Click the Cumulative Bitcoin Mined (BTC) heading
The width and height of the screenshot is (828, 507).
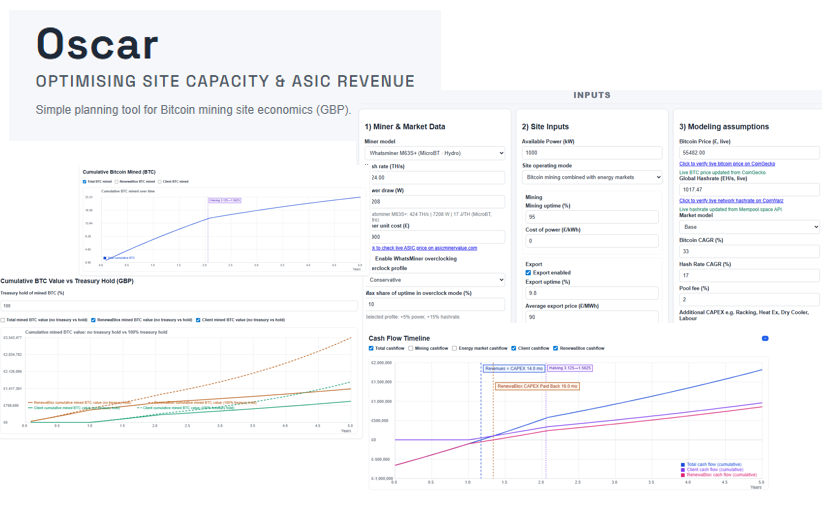[119, 172]
